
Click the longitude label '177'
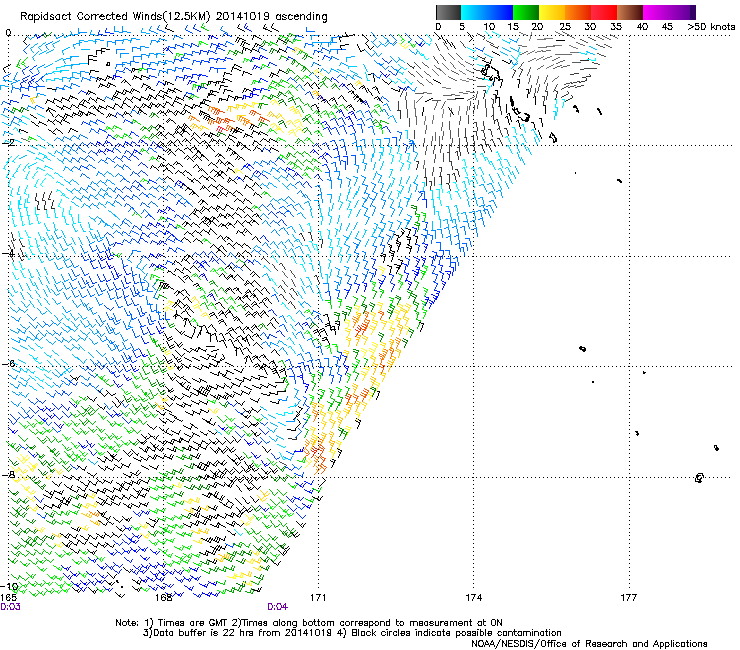pos(628,597)
